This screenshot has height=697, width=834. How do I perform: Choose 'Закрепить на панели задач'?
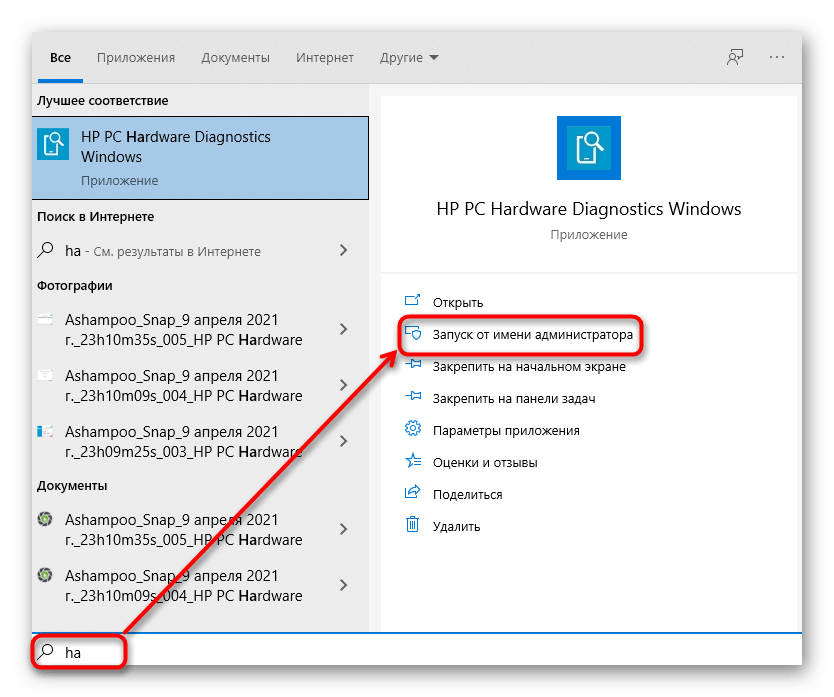coord(514,398)
